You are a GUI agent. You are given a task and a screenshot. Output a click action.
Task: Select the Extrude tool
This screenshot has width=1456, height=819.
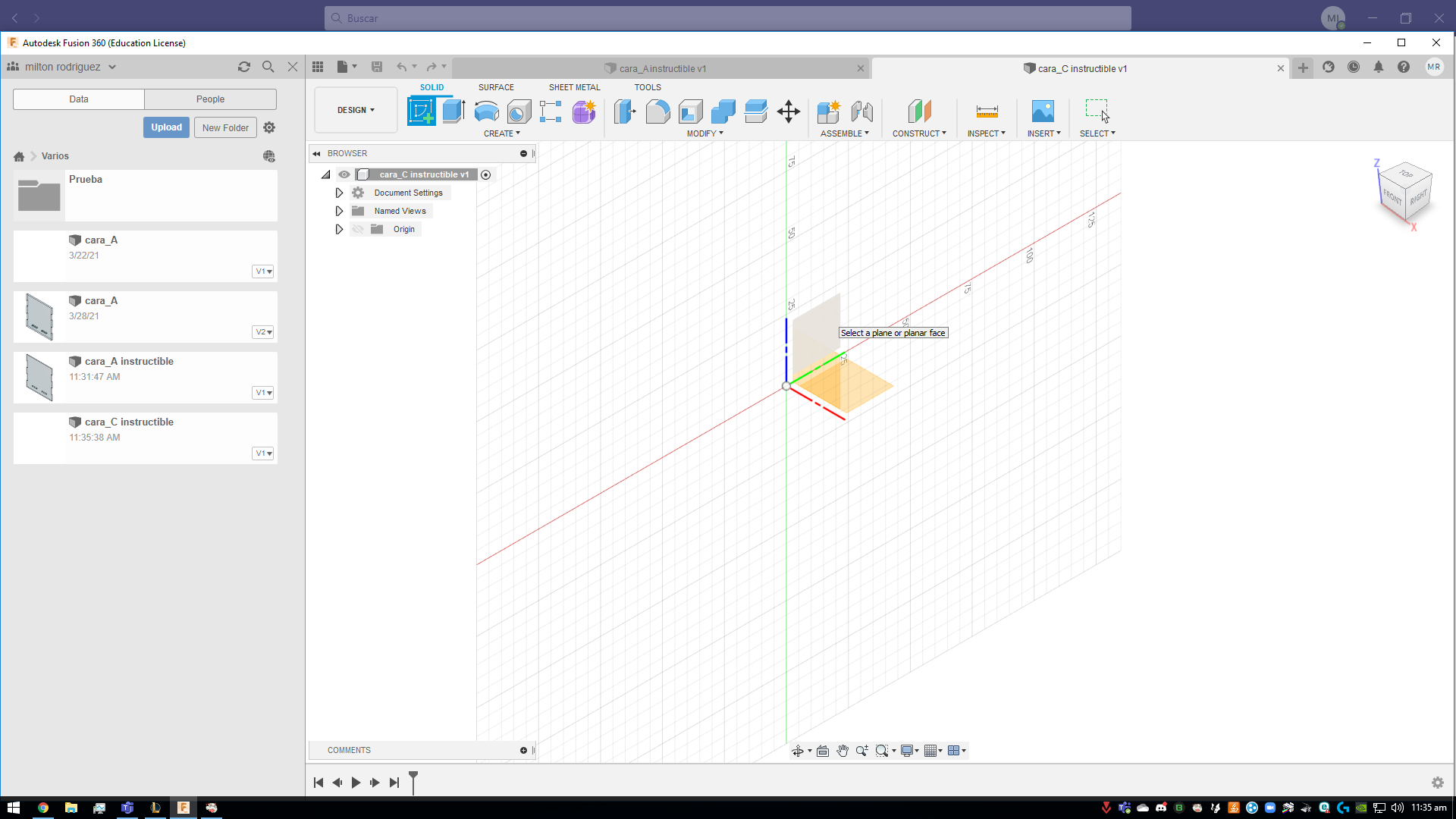point(453,111)
